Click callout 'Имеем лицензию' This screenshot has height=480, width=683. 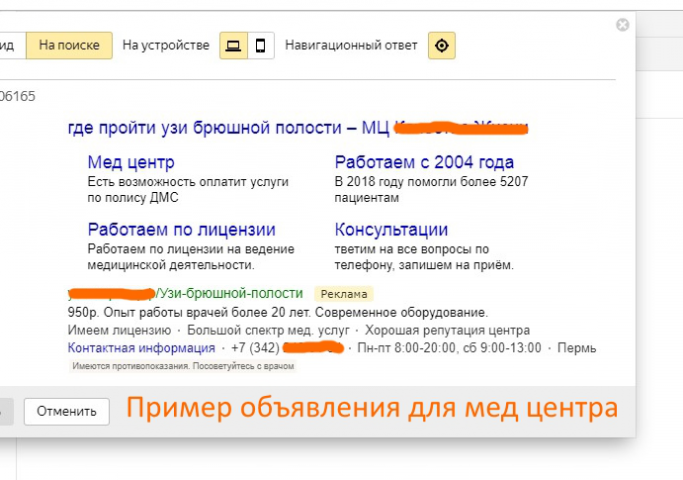(x=119, y=330)
